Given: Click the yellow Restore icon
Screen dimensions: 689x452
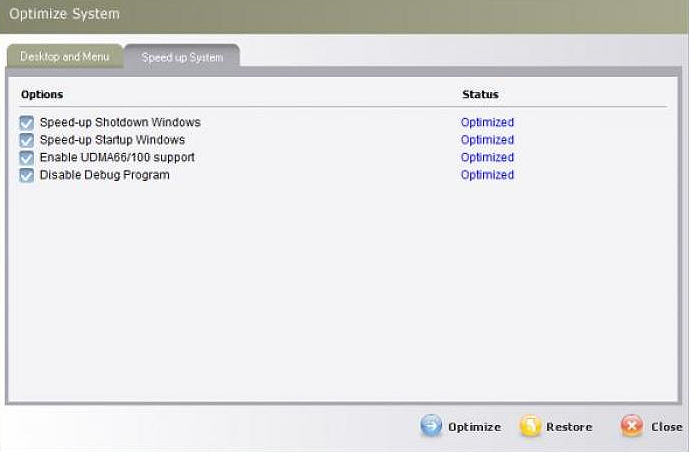Looking at the screenshot, I should [530, 426].
